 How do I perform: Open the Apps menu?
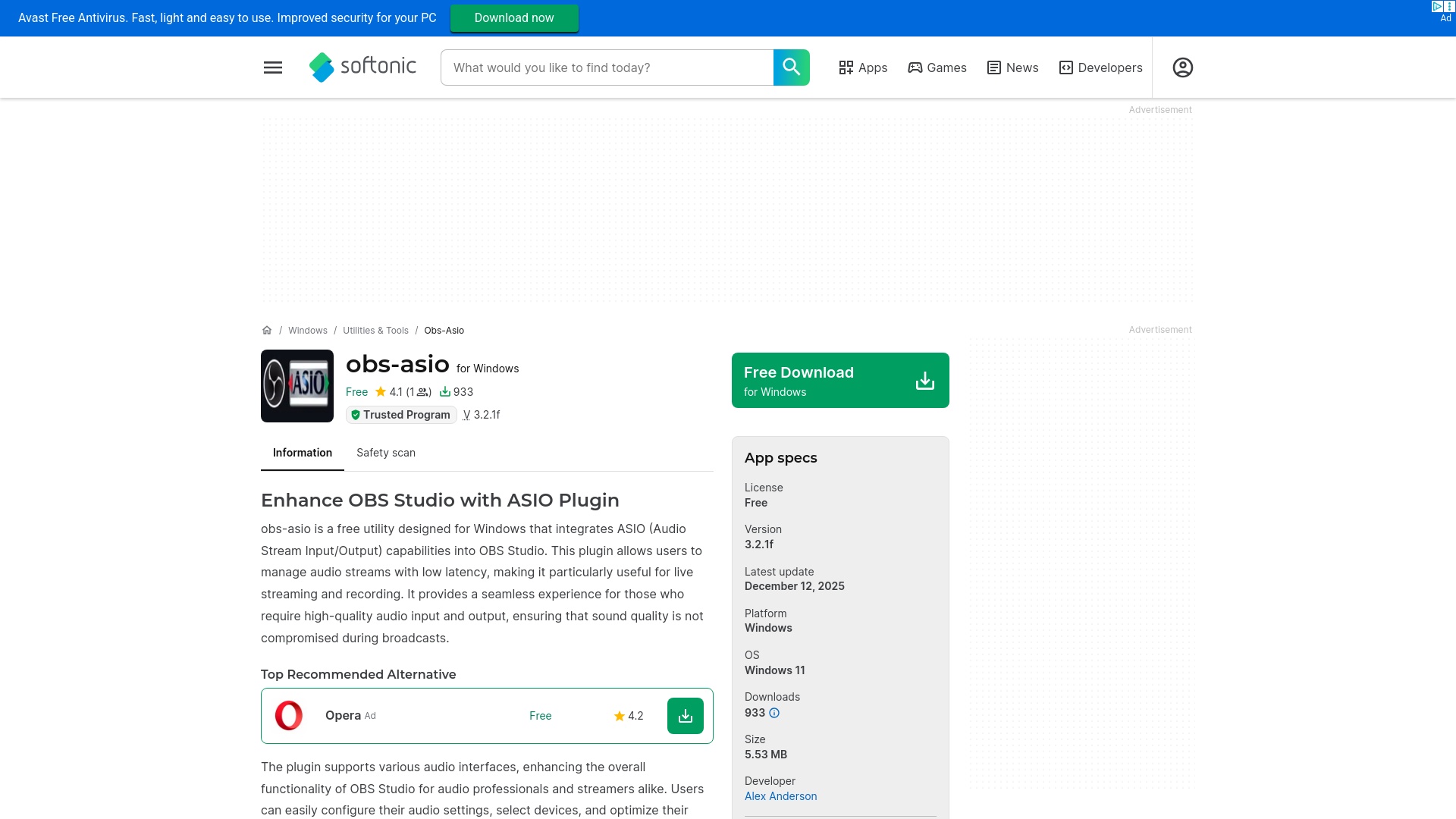863,67
